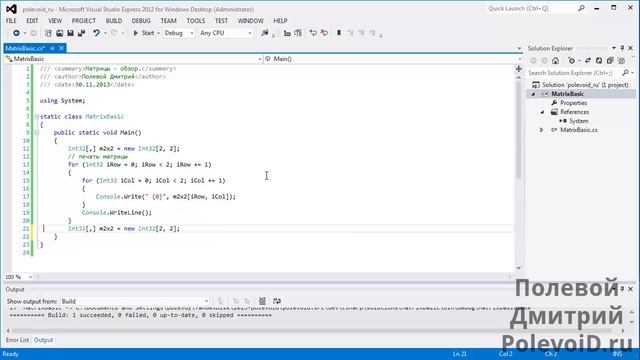
Task: Toggle word wrap in the Output pane
Action: [x=277, y=301]
